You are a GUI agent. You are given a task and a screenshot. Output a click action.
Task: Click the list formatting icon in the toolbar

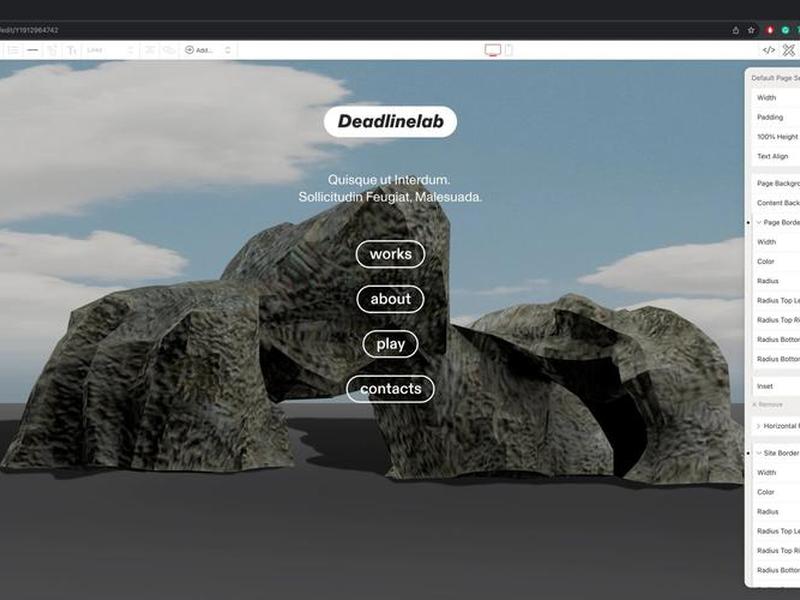coord(13,50)
